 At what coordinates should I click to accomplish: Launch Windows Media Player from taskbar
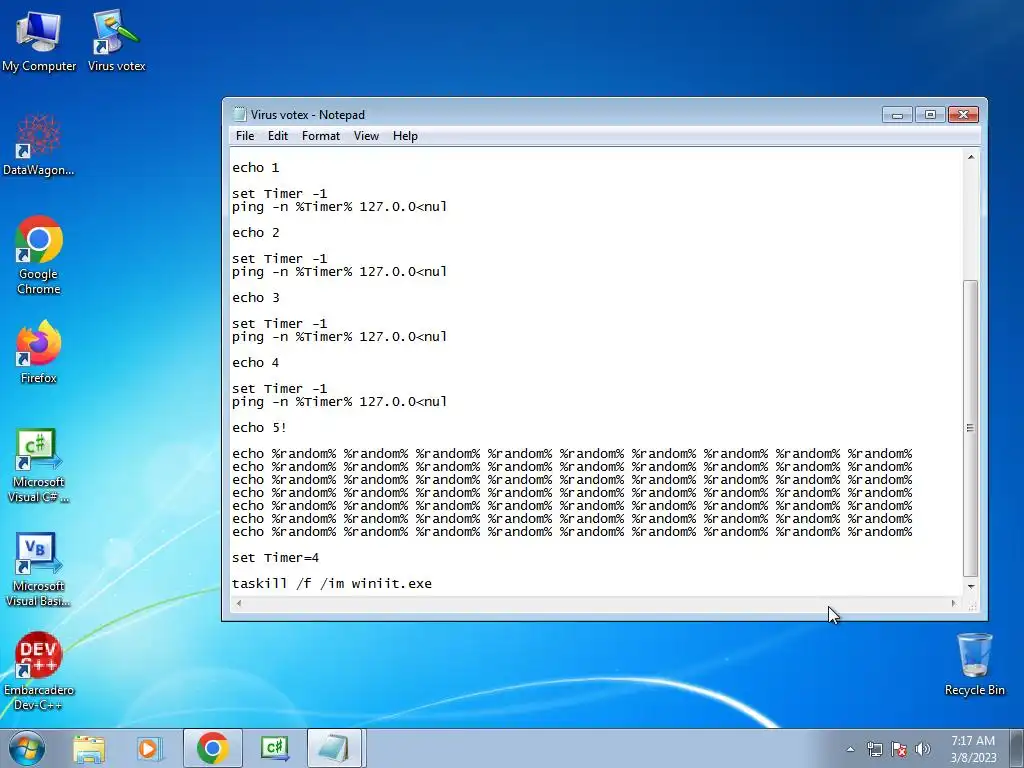(150, 748)
